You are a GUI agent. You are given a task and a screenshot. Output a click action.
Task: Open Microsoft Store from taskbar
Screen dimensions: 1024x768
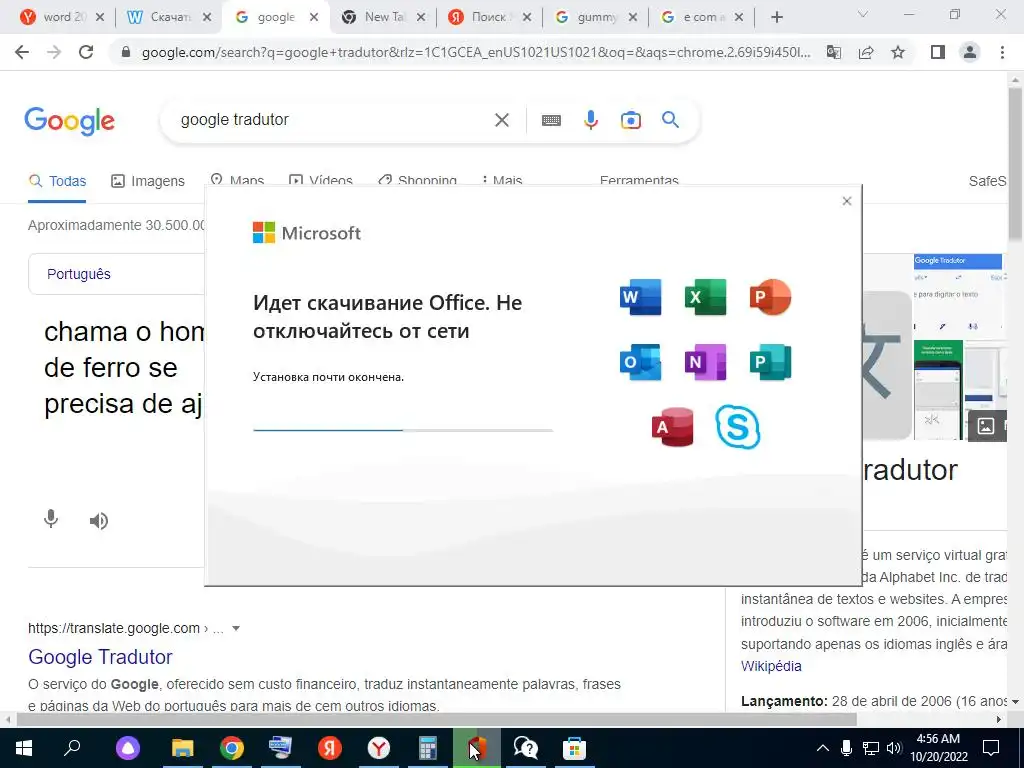[x=575, y=748]
